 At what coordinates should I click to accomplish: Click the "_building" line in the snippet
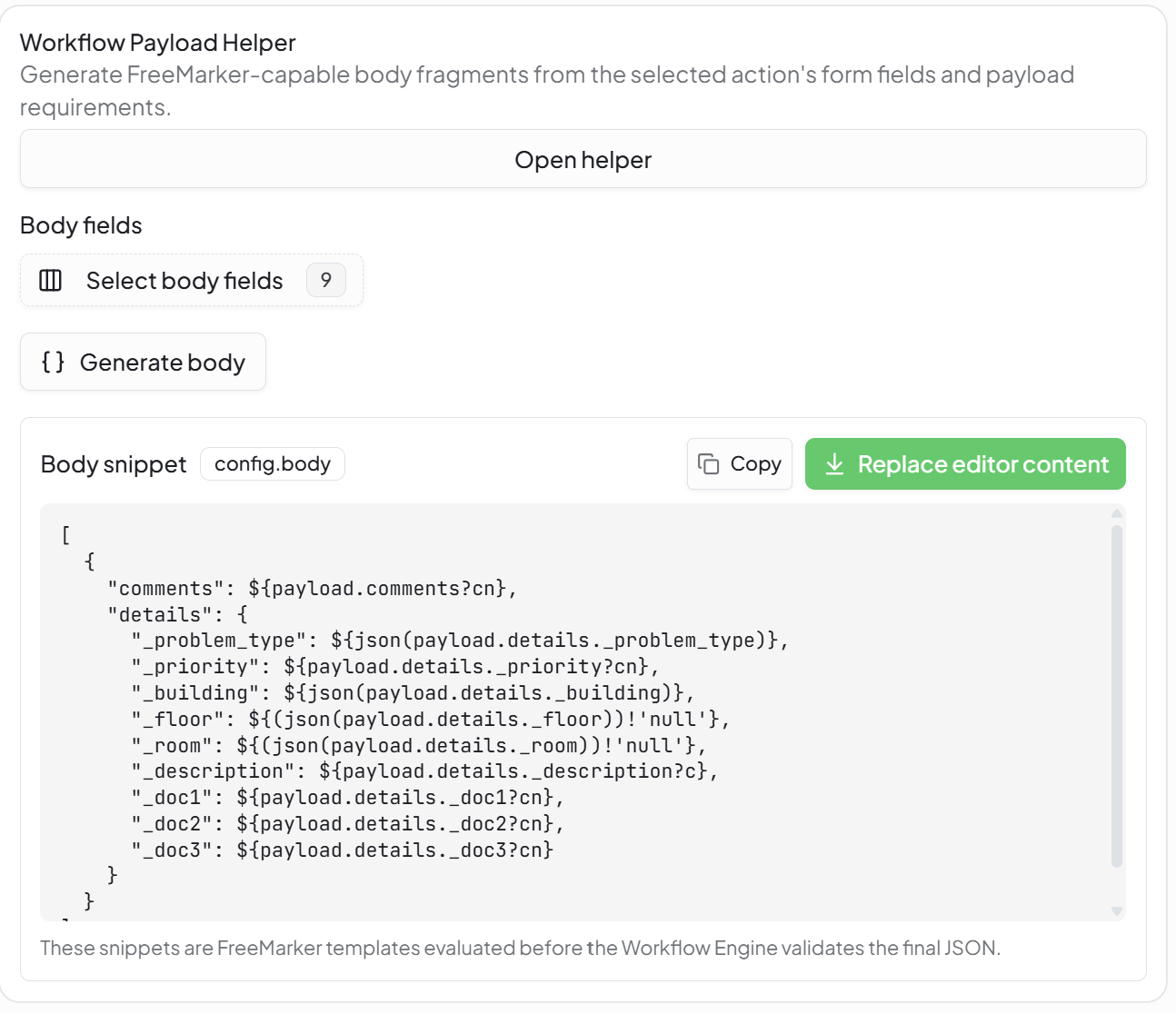point(413,693)
